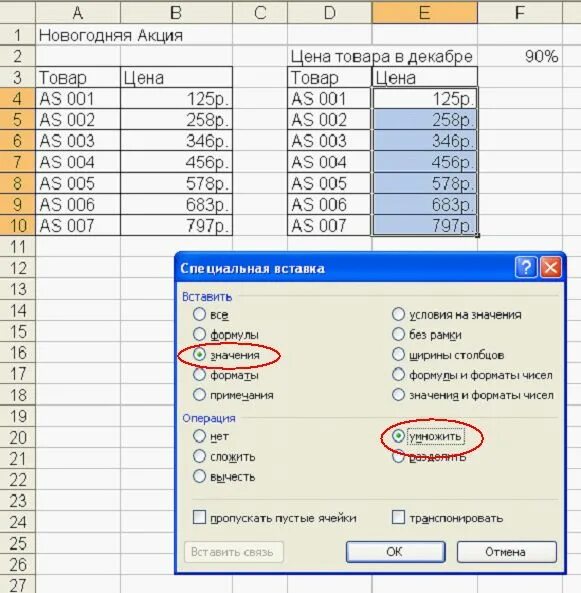
Task: Tick 'транспонировать' checkbox
Action: click(398, 517)
